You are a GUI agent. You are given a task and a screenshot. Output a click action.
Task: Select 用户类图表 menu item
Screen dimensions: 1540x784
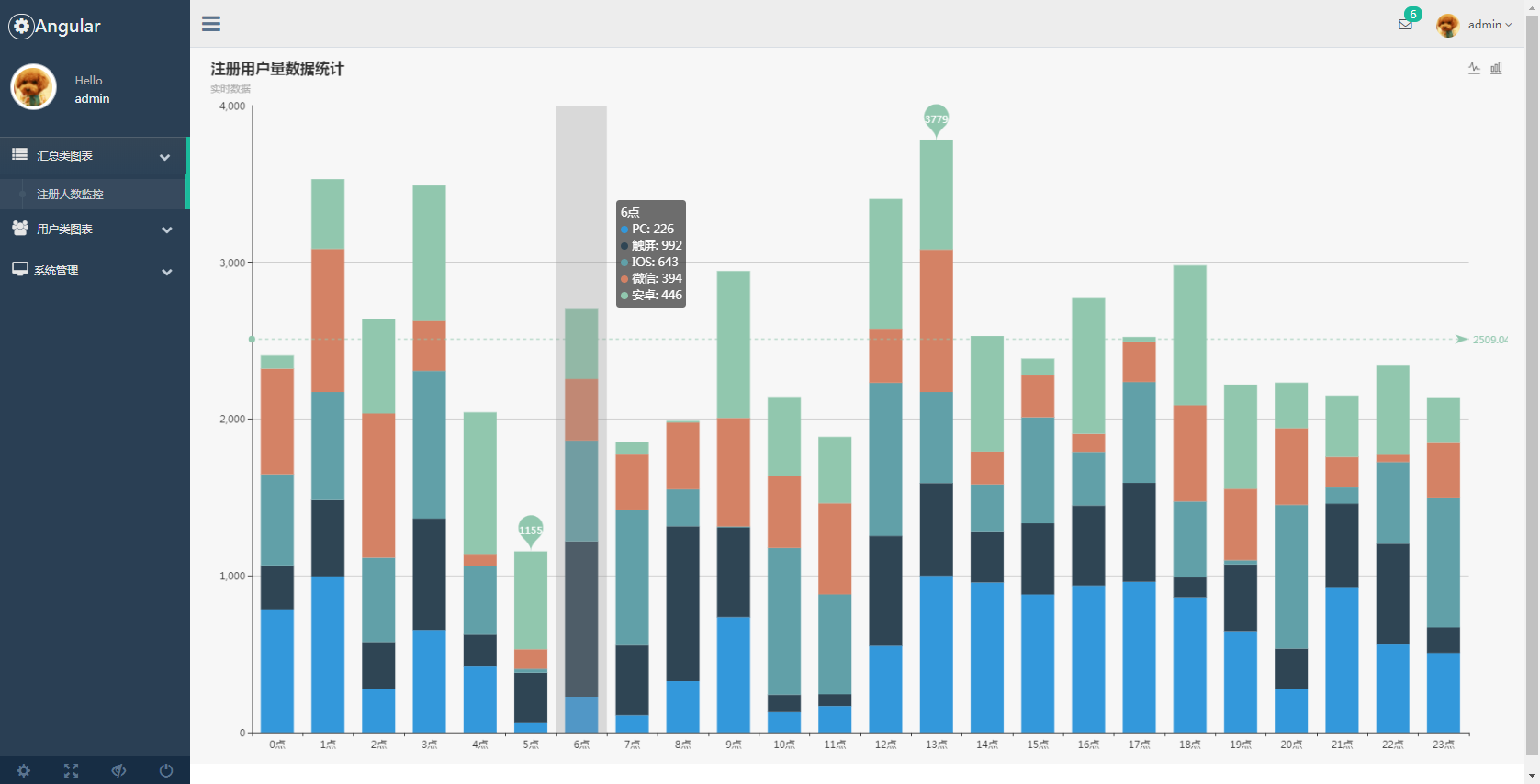pos(95,230)
